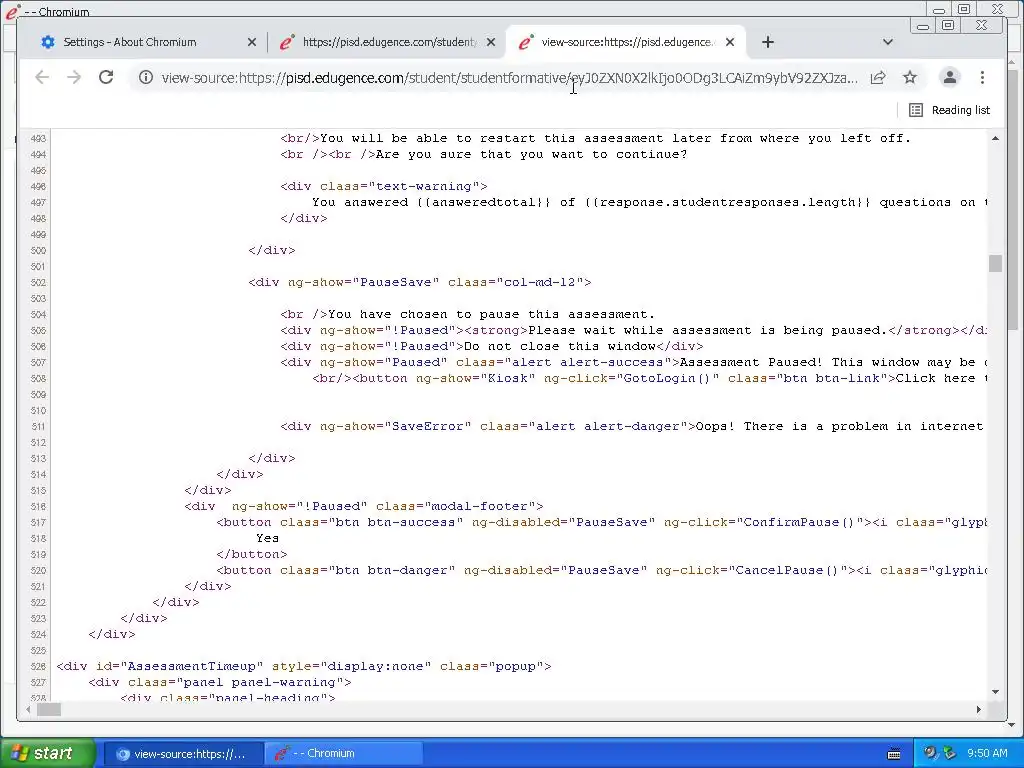Viewport: 1024px width, 768px height.
Task: Reload the view-source page
Action: coord(106,78)
